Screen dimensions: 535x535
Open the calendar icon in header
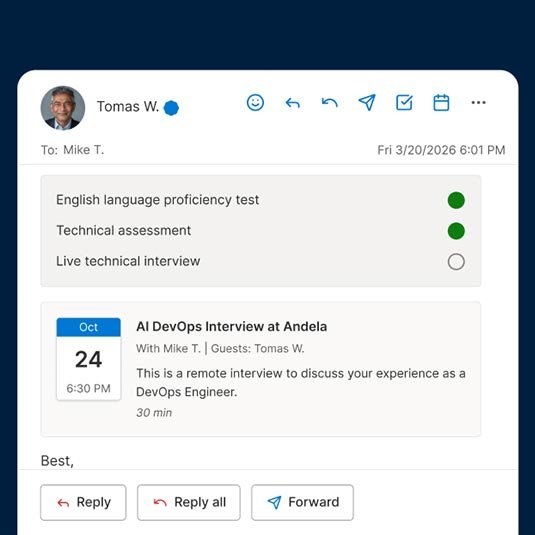[x=441, y=102]
